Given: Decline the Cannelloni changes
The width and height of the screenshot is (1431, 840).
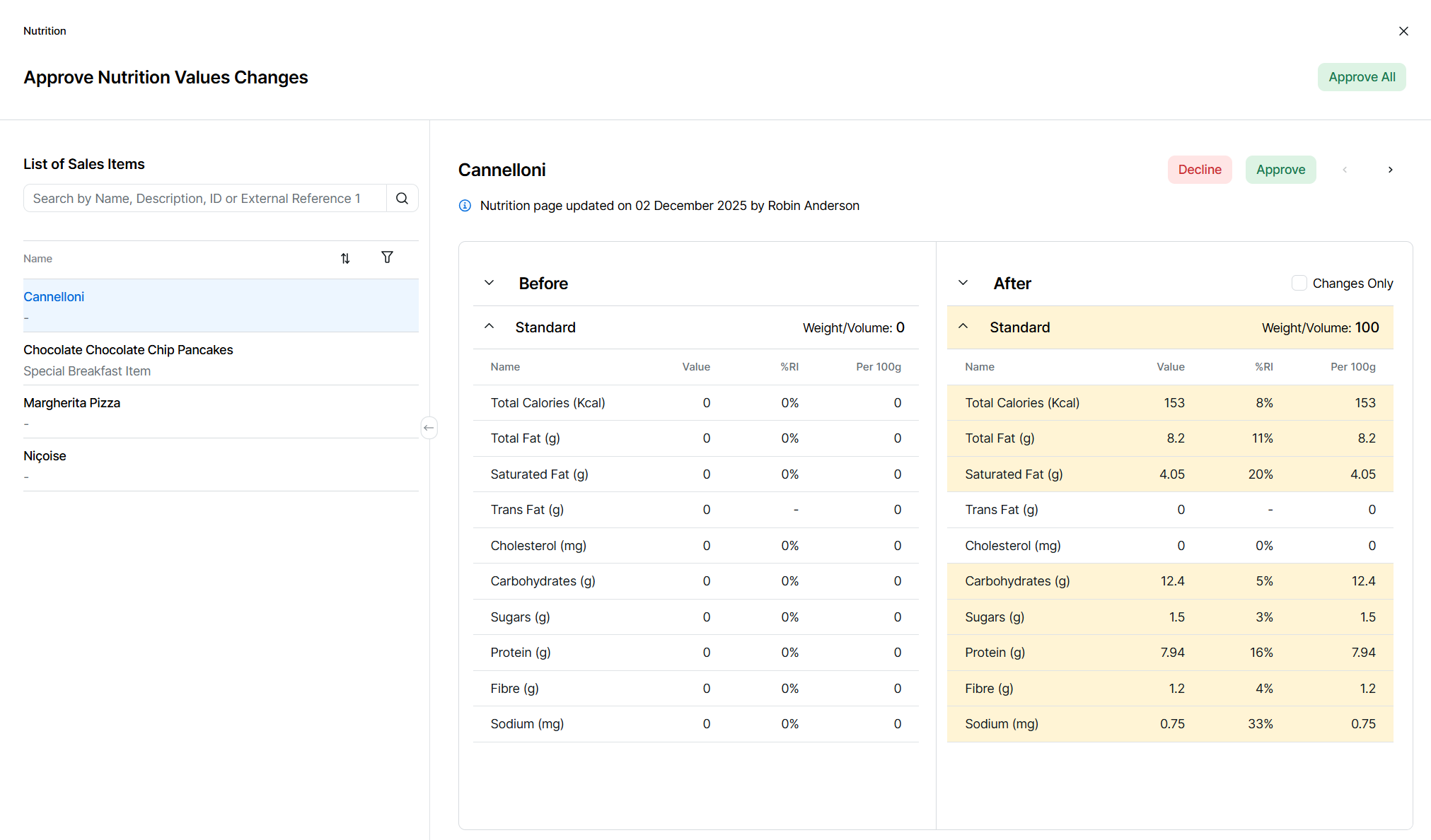Looking at the screenshot, I should pos(1199,170).
